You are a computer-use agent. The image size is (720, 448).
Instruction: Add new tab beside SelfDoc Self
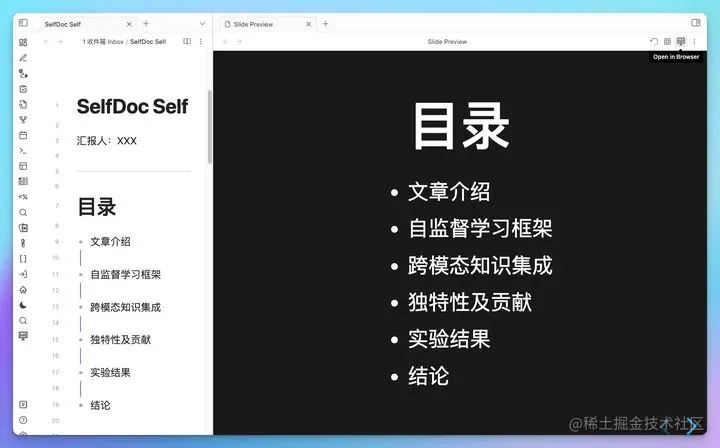pos(146,23)
